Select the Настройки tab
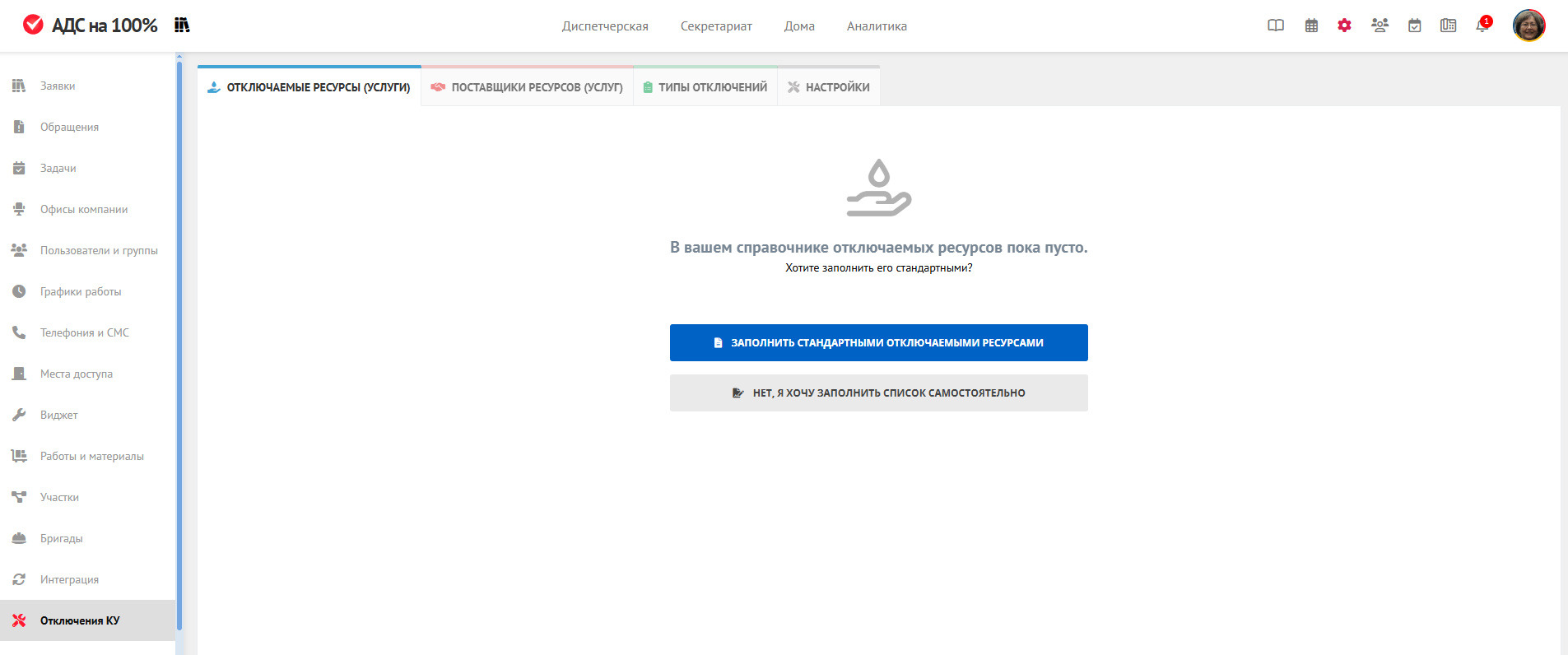1568x655 pixels. point(829,87)
